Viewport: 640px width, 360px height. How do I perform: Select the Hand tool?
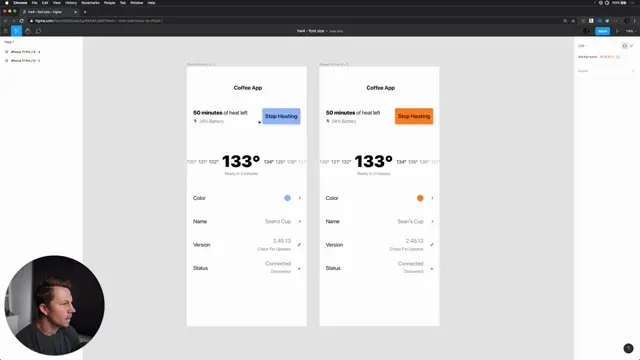click(x=27, y=31)
